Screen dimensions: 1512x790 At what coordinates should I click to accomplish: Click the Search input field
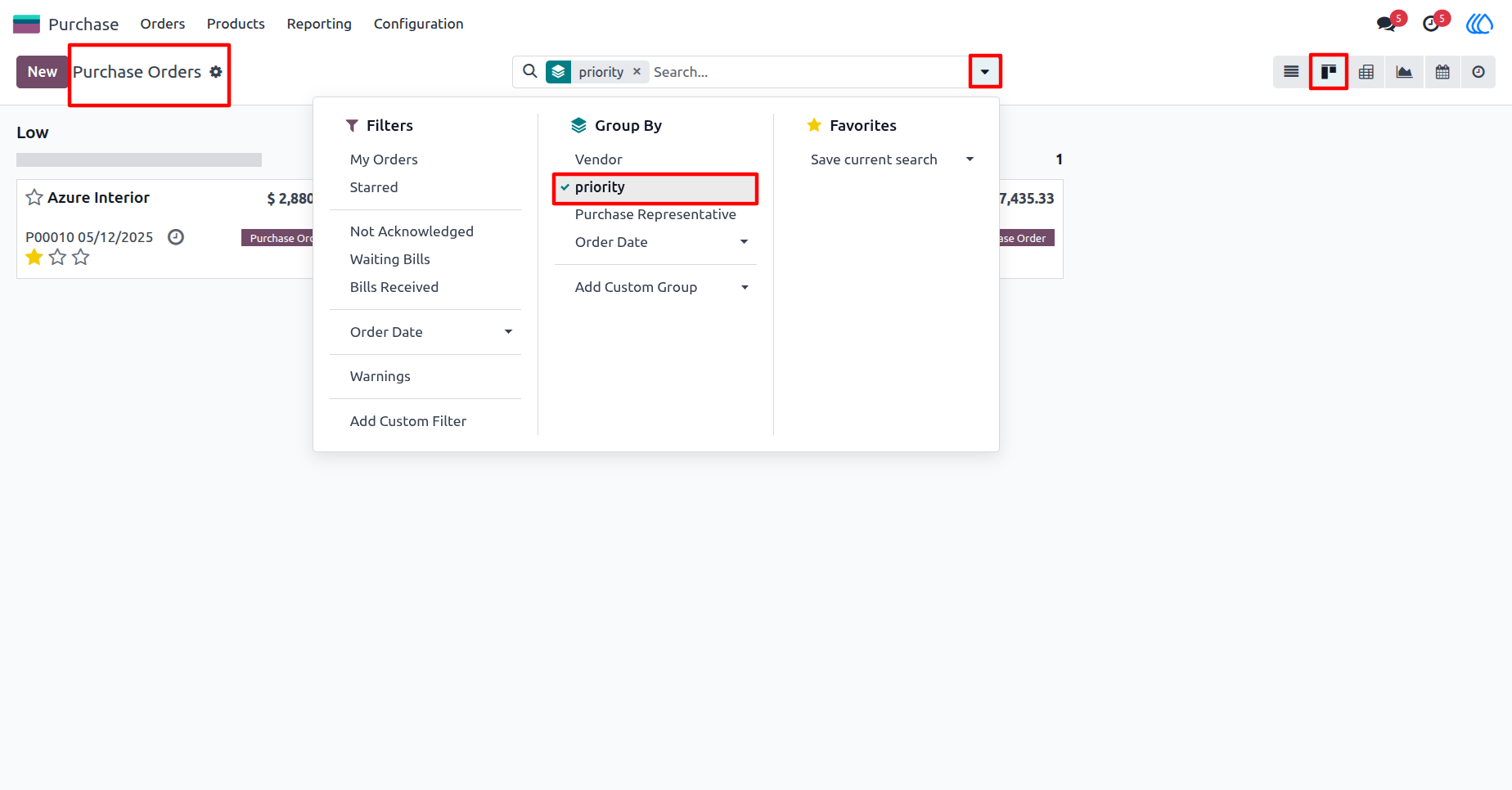[x=807, y=72]
